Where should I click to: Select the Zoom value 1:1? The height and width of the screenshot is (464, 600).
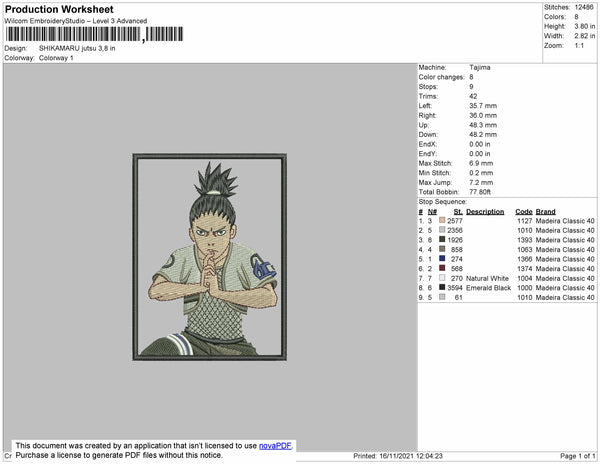coord(579,46)
